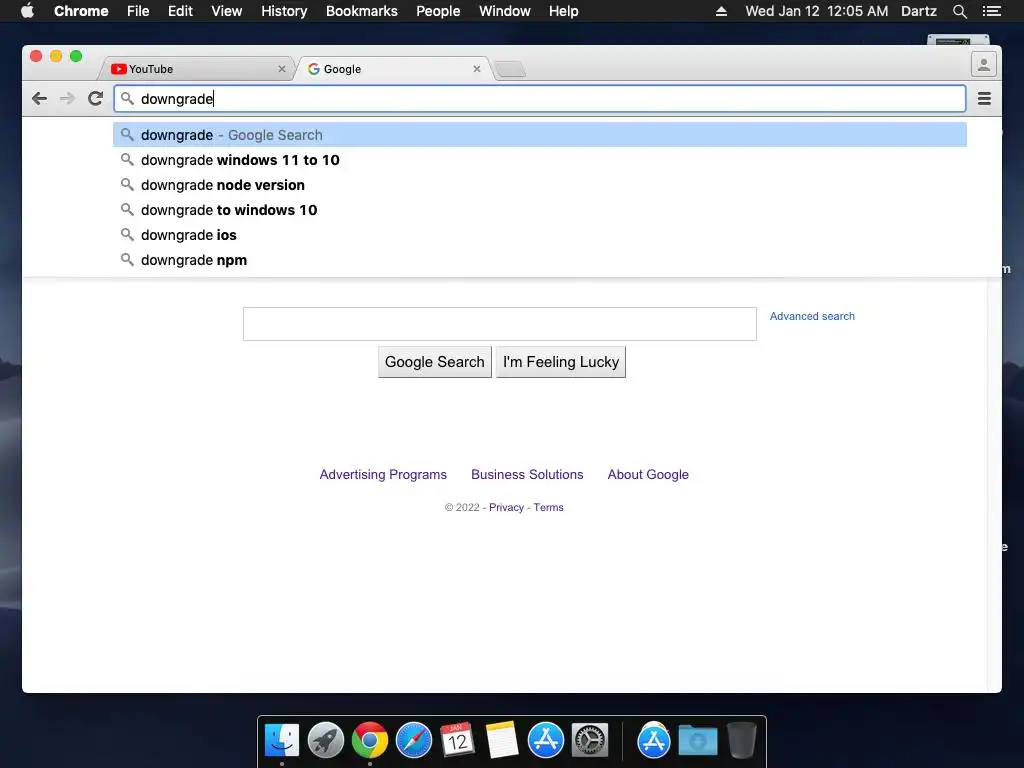Open the Downloads folder in the Dock

(x=697, y=740)
